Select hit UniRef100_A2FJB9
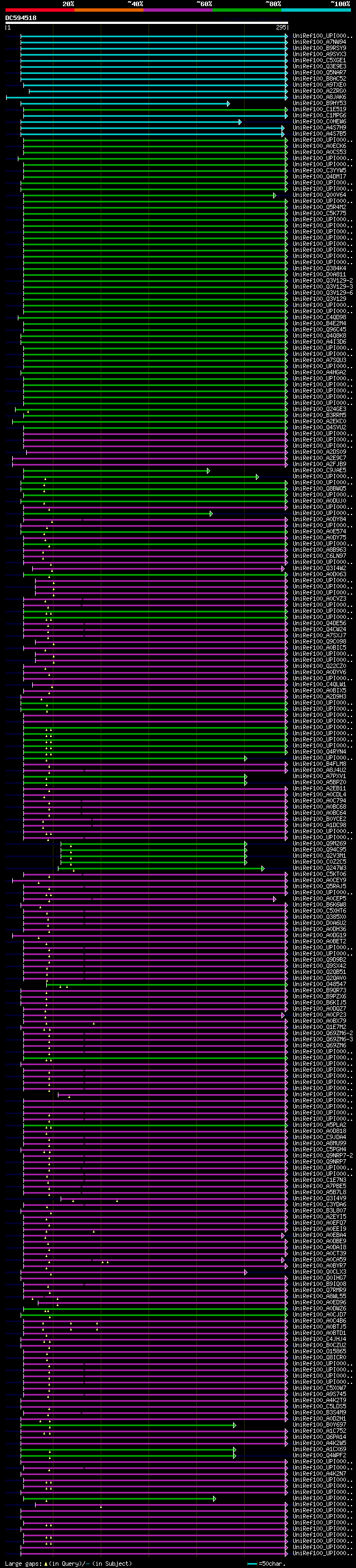The image size is (356, 1568). point(319,464)
